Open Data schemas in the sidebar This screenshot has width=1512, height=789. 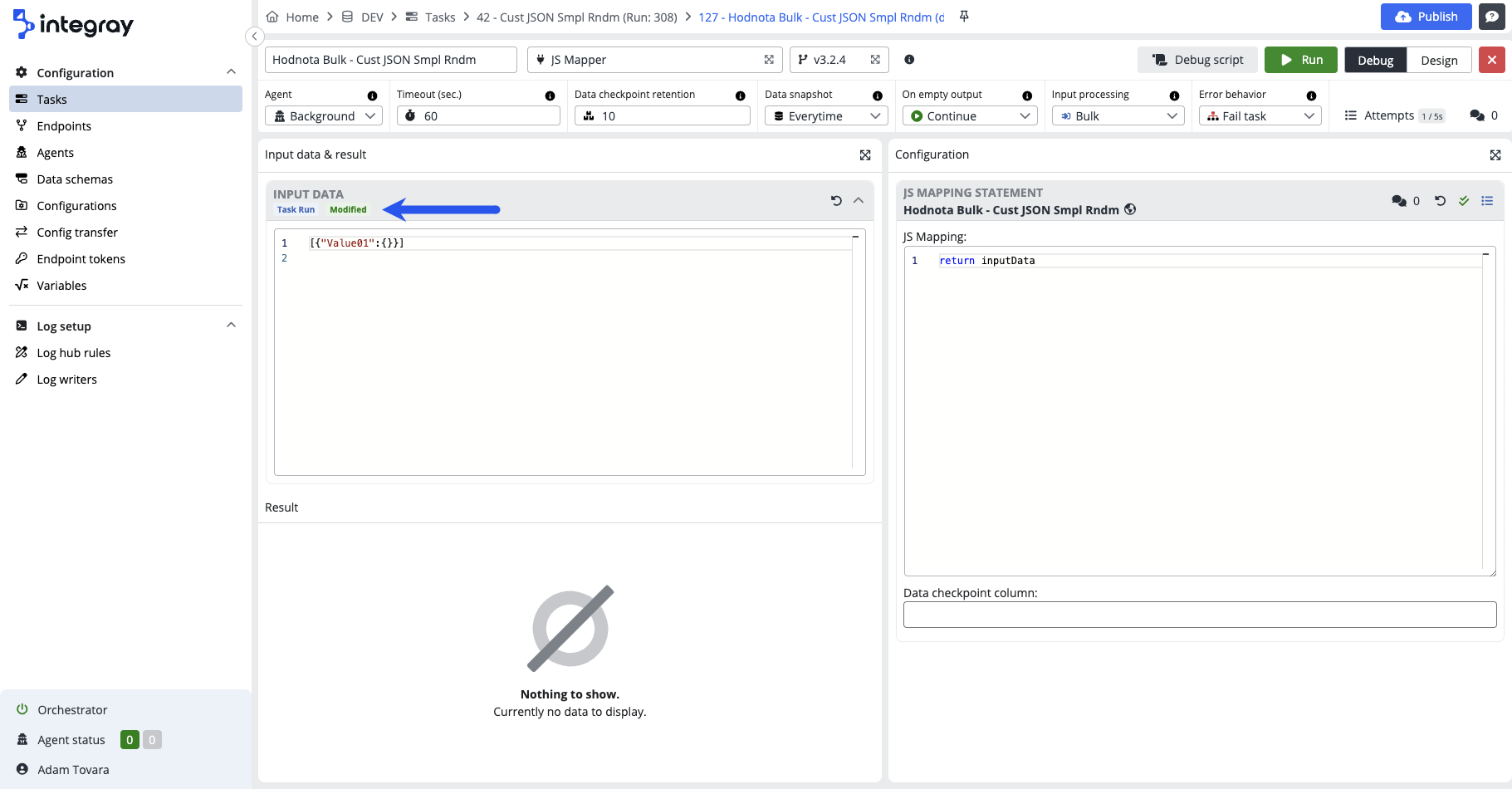pyautogui.click(x=75, y=179)
